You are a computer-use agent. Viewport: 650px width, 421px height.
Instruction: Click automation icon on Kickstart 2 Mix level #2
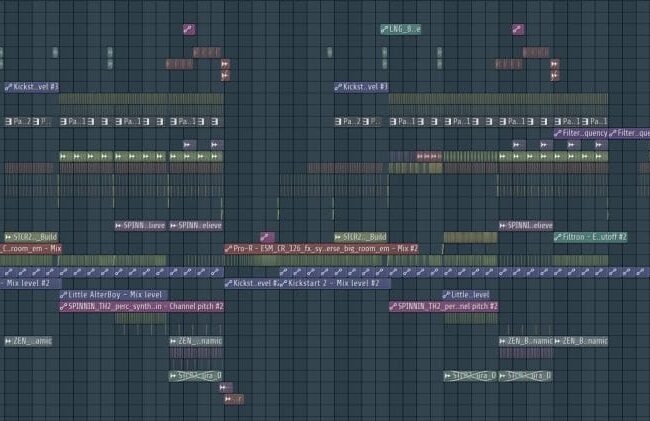(283, 283)
